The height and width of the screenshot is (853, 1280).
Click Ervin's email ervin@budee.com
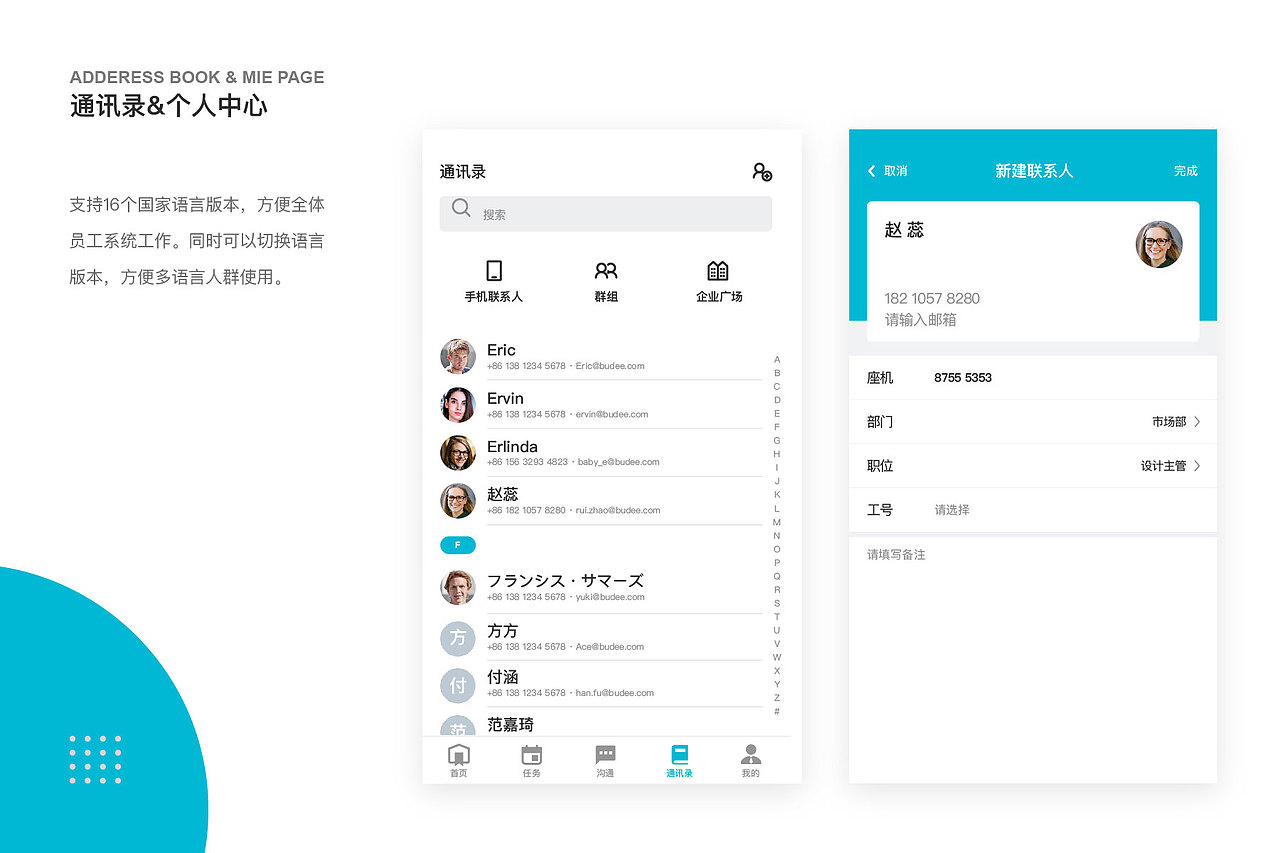pos(612,414)
